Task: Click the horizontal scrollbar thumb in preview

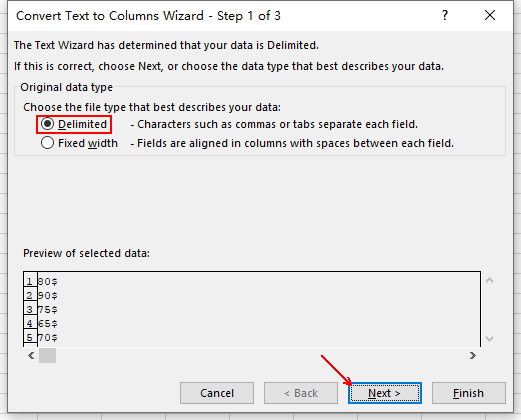Action: click(47, 356)
